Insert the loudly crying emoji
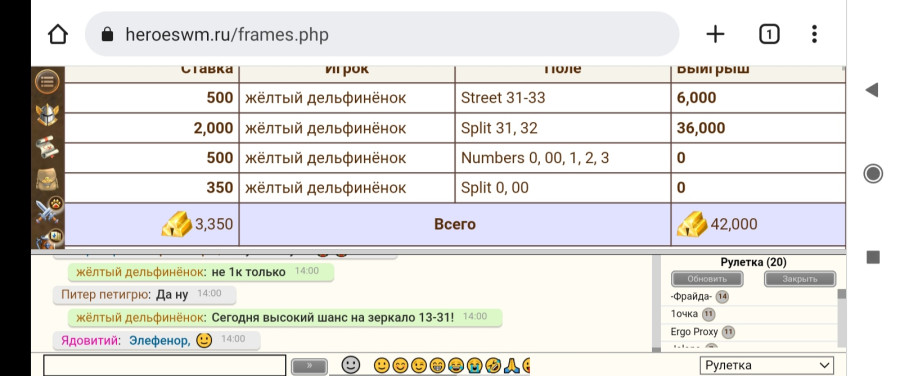Viewport: 900px width, 376px height. click(x=474, y=365)
